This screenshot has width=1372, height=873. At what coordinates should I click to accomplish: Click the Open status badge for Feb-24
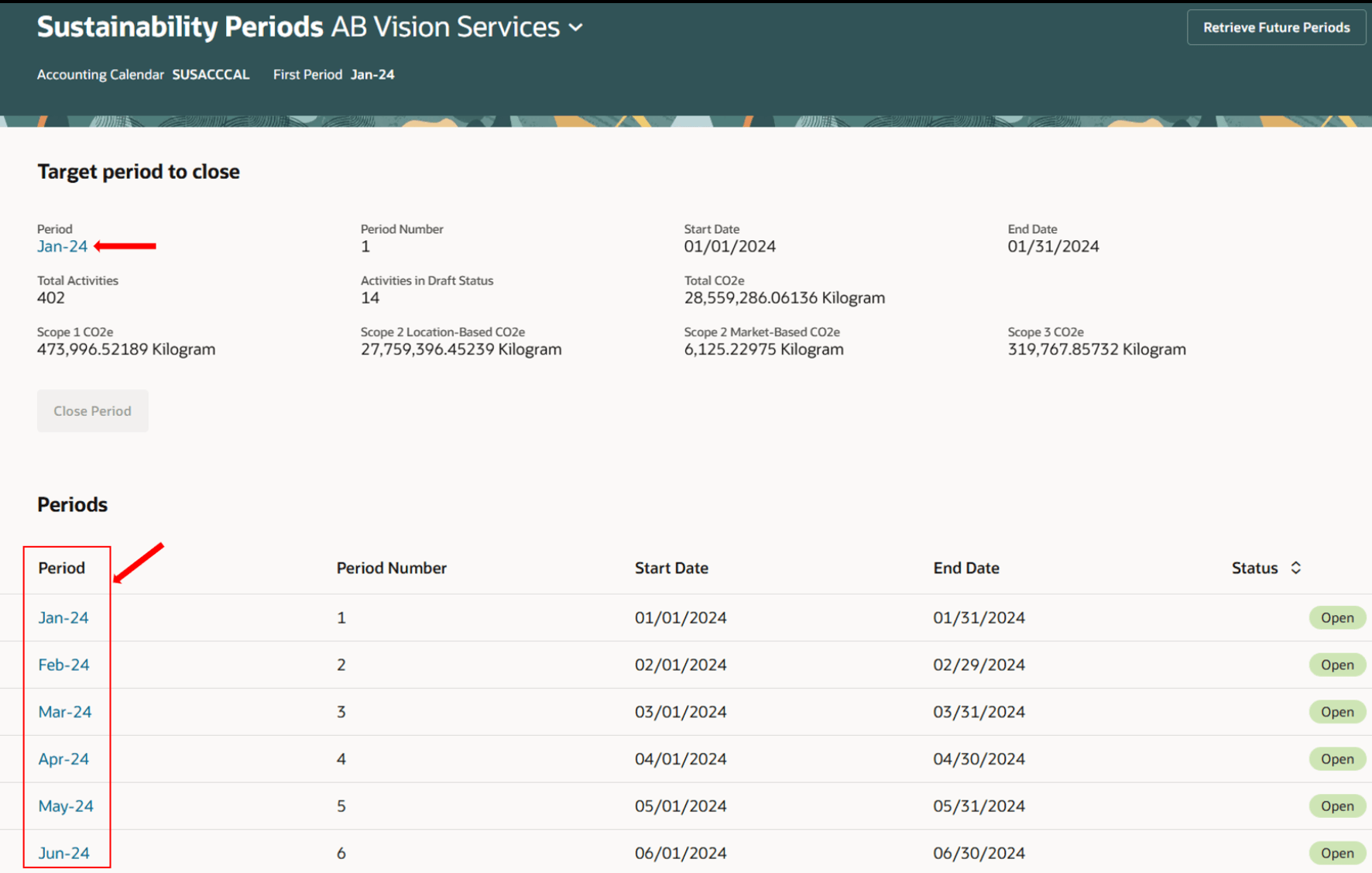(x=1337, y=665)
